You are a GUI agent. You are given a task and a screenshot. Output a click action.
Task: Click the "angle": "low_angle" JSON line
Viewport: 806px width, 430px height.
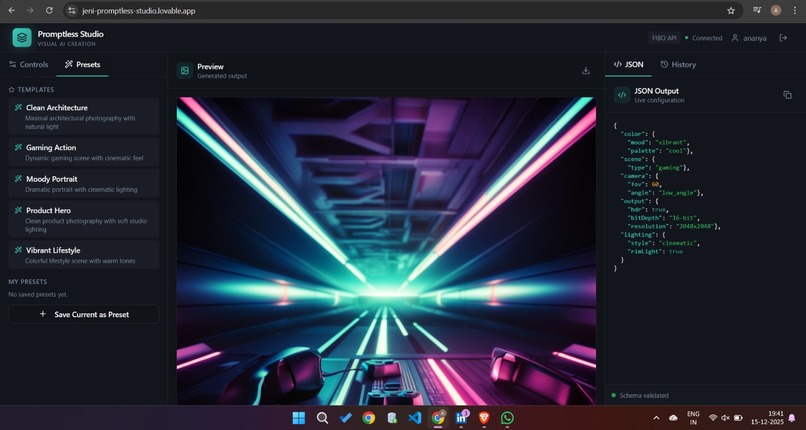click(666, 193)
